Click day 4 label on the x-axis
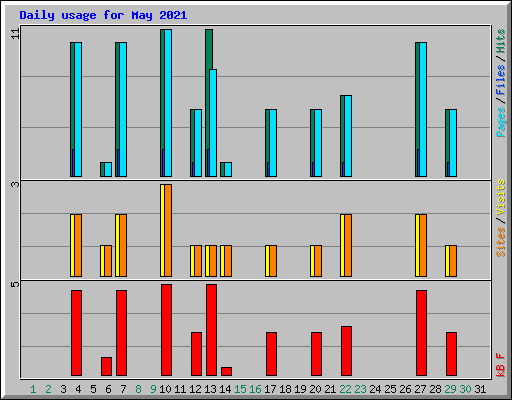Viewport: 512px width, 400px height. point(78,389)
